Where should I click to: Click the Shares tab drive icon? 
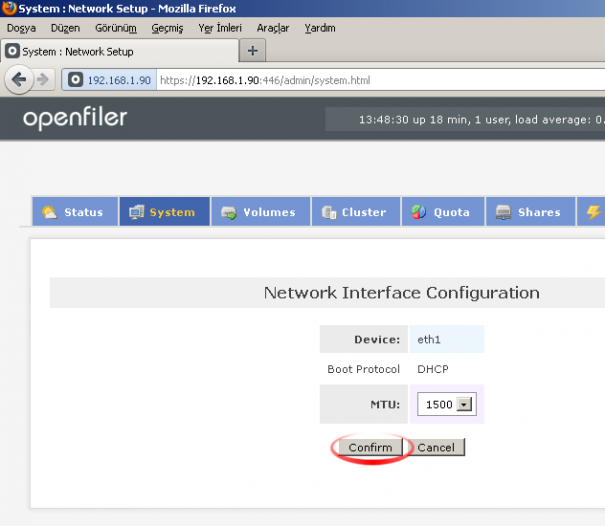click(x=503, y=212)
